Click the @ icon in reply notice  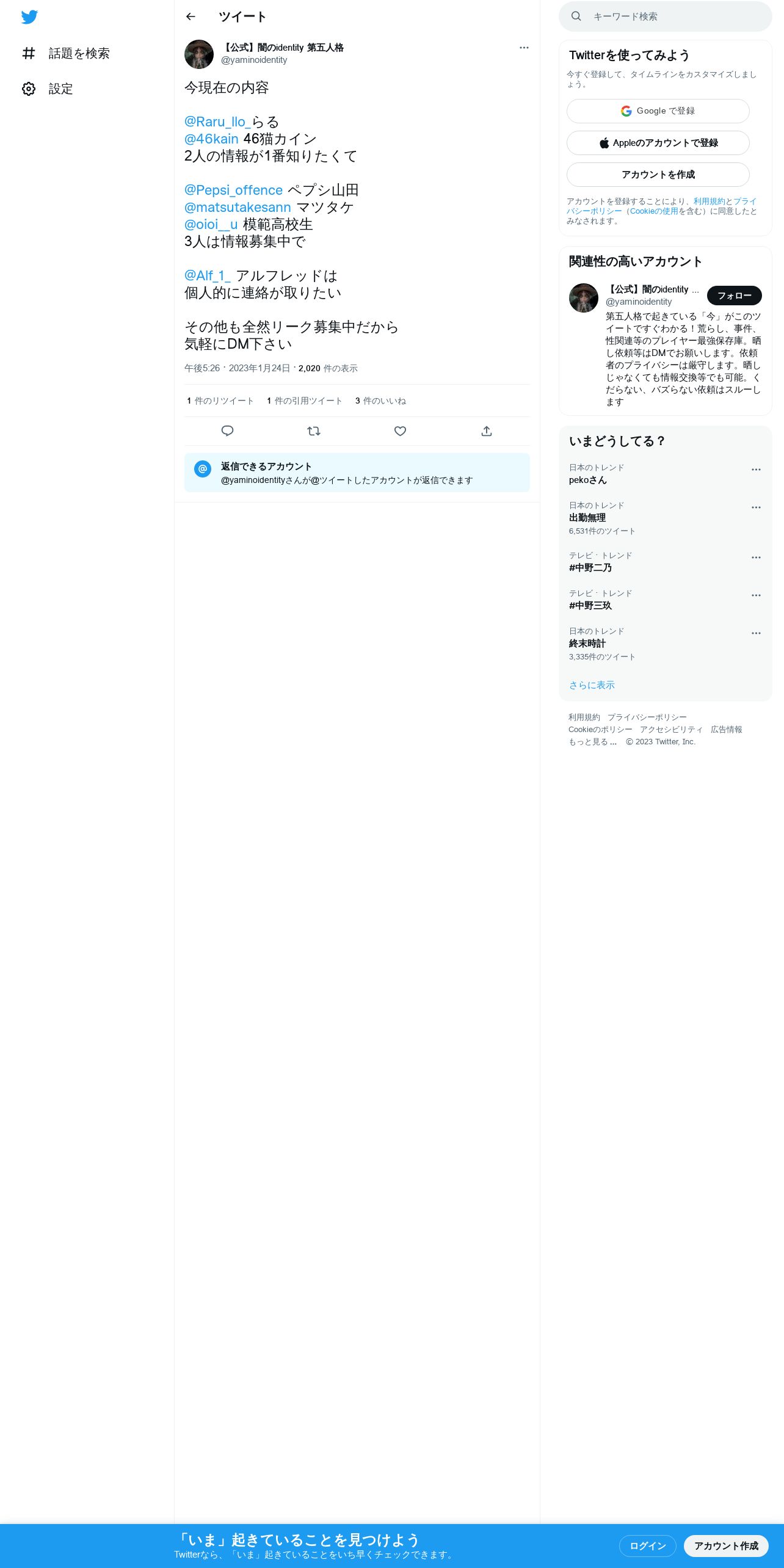coord(203,468)
